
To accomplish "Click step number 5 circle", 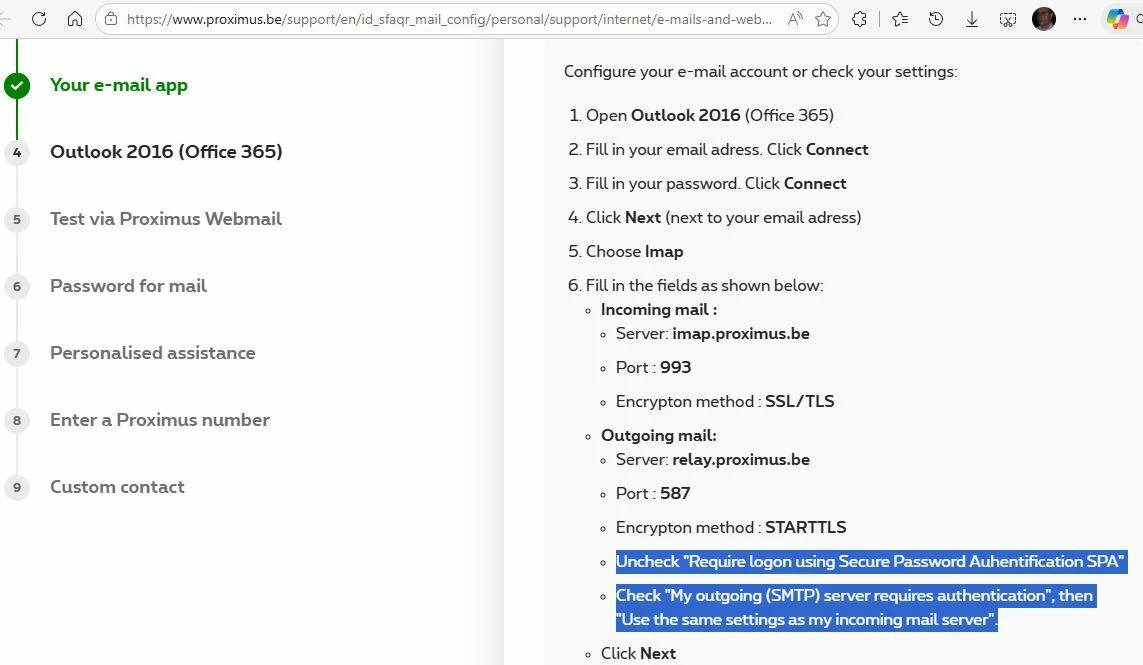I will coord(17,219).
